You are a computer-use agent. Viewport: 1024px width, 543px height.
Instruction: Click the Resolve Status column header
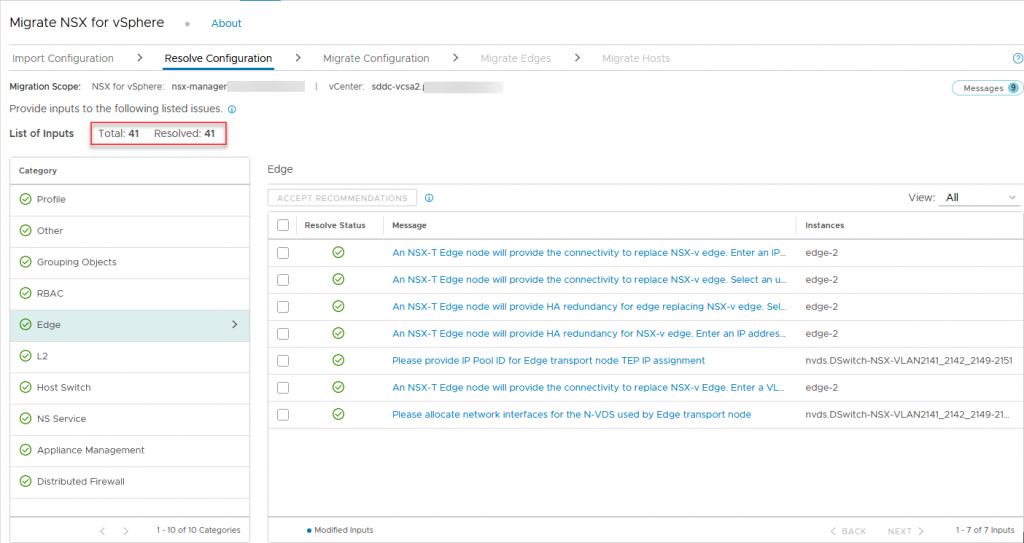335,225
